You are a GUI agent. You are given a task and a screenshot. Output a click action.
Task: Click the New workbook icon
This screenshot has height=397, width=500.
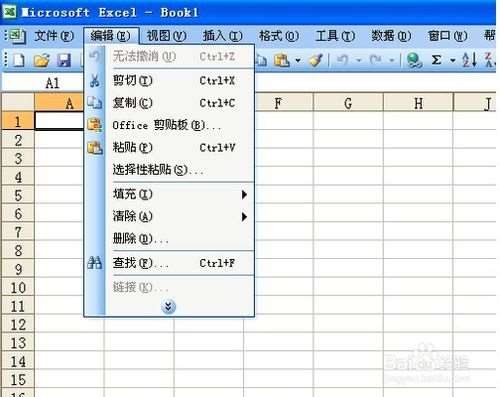(x=19, y=60)
